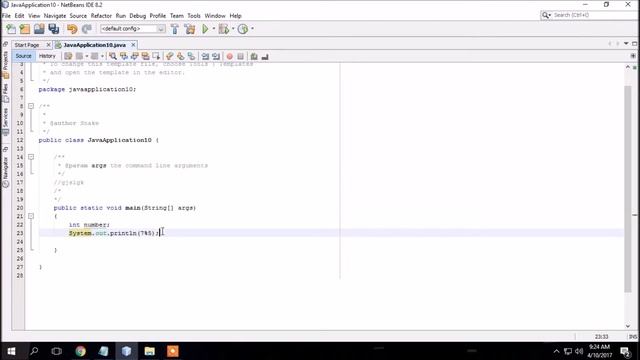Screen dimensions: 640x360
Task: Click the Uncomment editor toolbar icon
Action: (265, 56)
